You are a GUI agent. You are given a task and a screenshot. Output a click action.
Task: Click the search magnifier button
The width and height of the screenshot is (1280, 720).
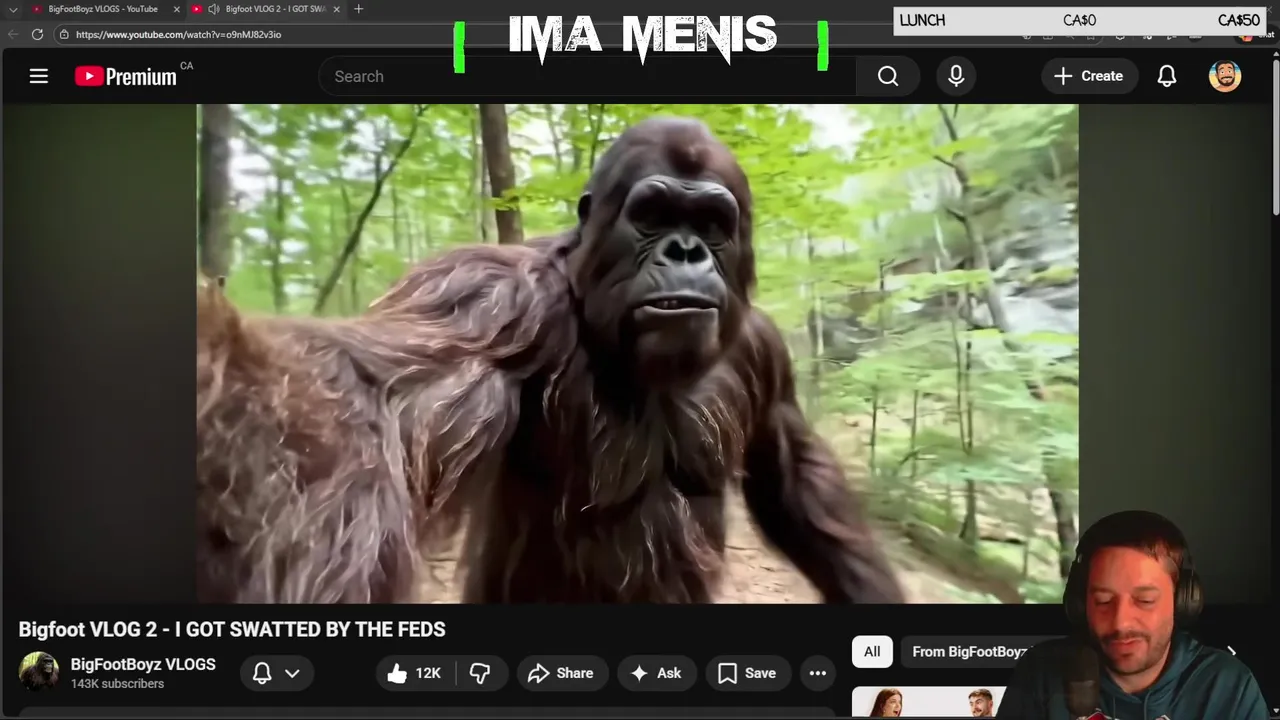[x=888, y=76]
